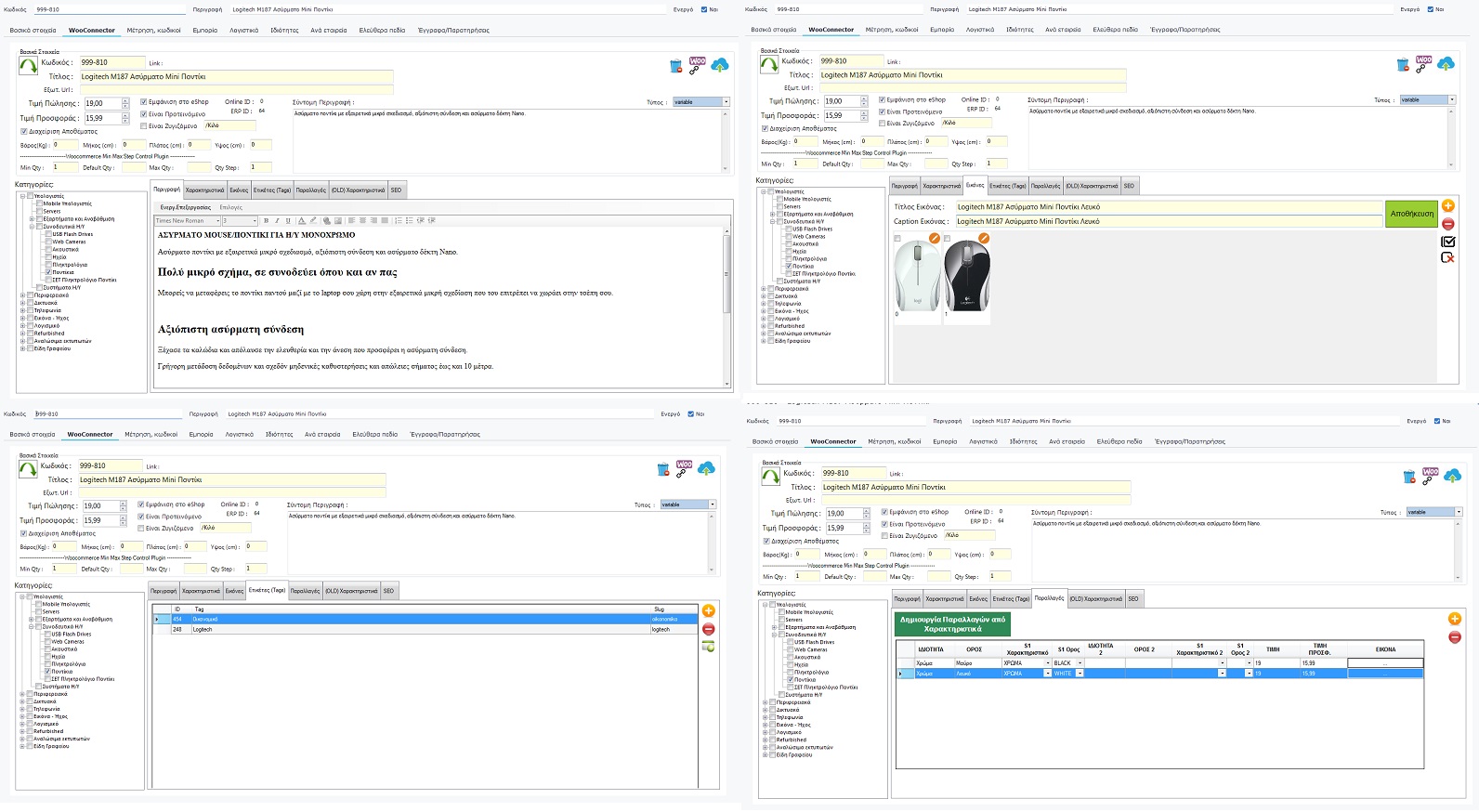The image size is (1479, 812).
Task: Open WHITE term dropdown in variations grid
Action: point(1080,674)
